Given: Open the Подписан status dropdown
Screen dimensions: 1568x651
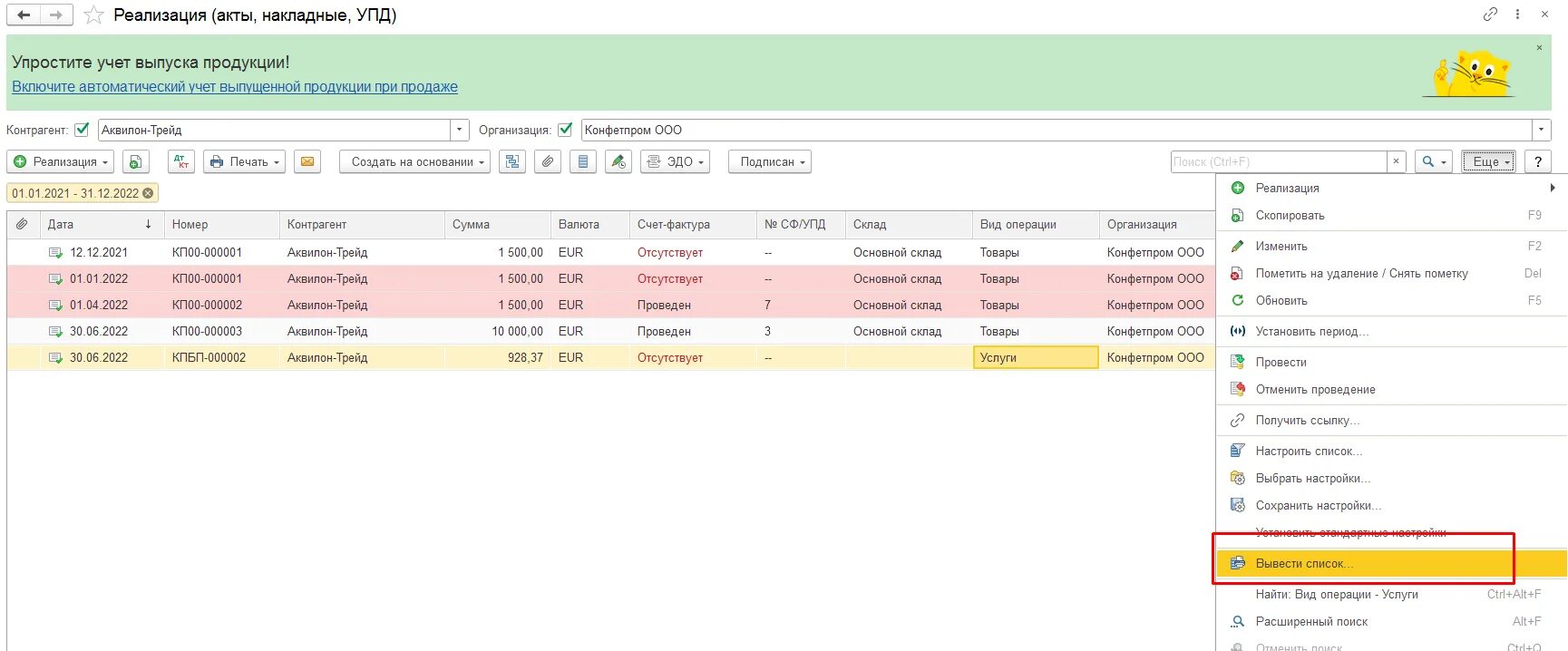Looking at the screenshot, I should [x=770, y=161].
